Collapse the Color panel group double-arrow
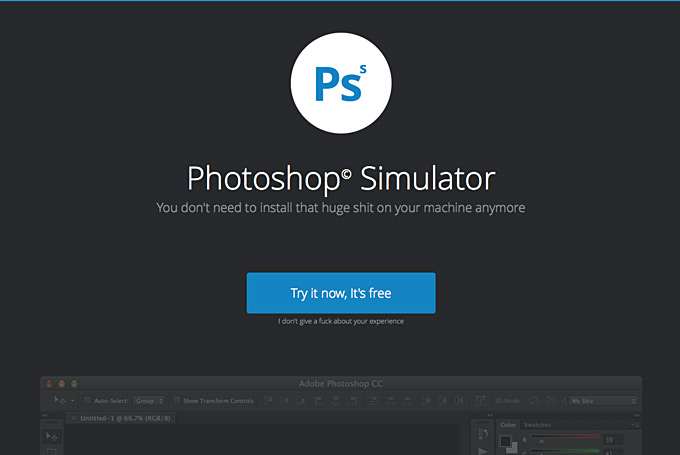 pos(637,416)
